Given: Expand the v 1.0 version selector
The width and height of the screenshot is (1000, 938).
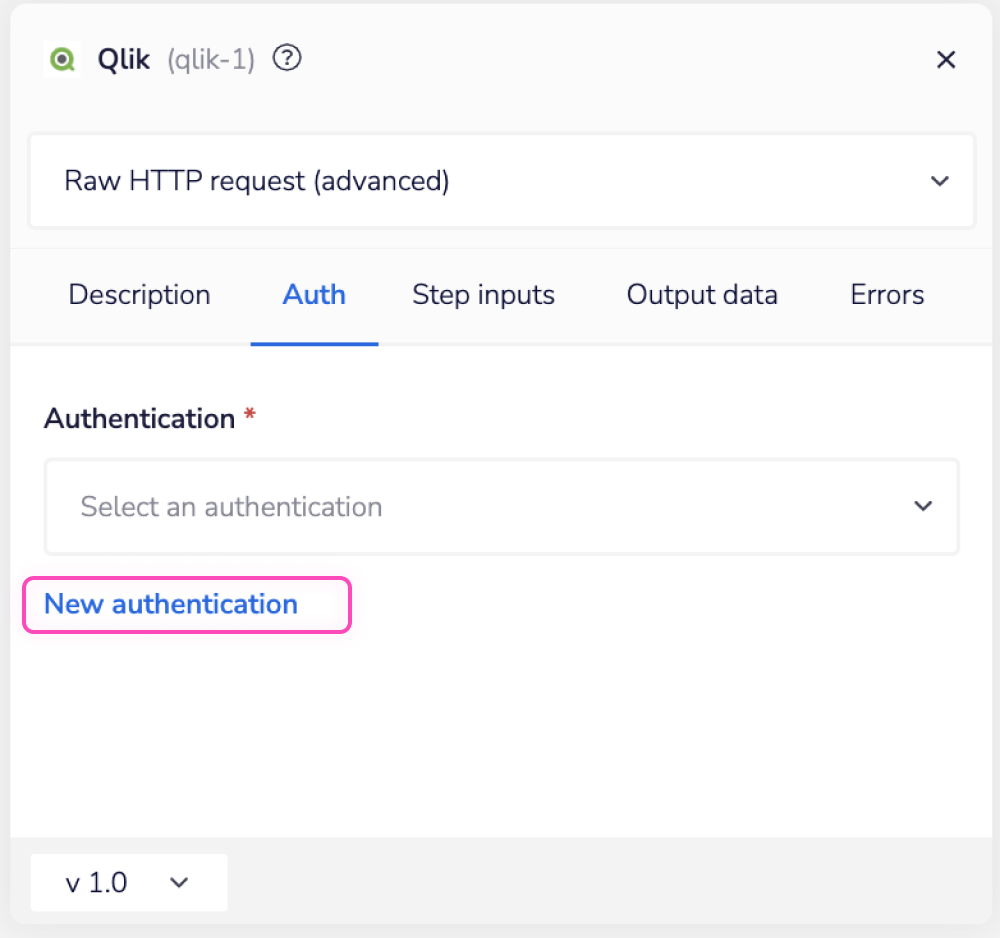Looking at the screenshot, I should 128,883.
